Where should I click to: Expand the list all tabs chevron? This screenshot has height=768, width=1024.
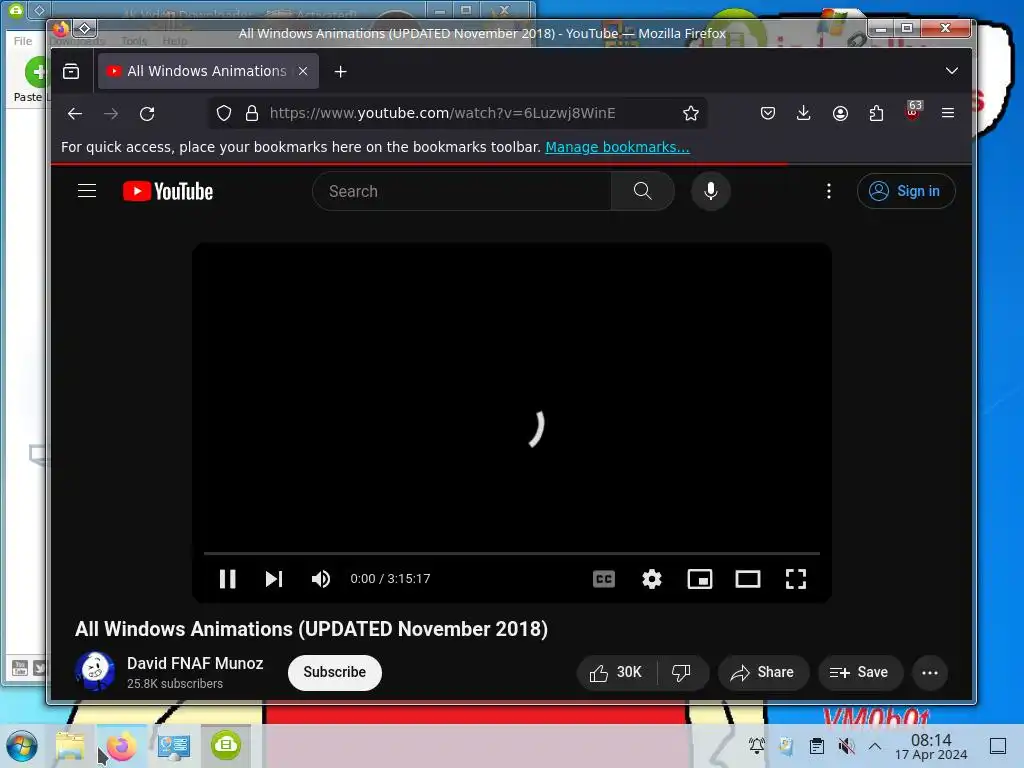pos(952,71)
